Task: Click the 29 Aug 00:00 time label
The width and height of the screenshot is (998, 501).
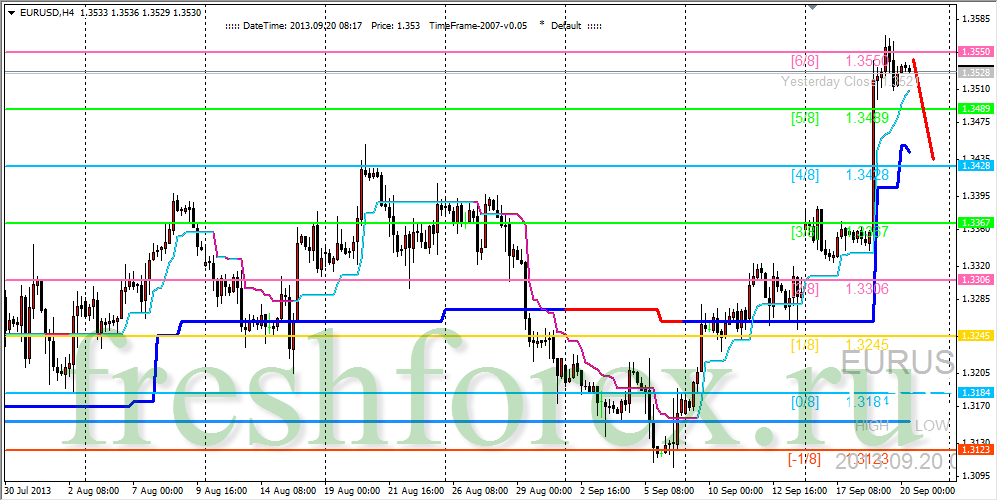Action: coord(543,491)
